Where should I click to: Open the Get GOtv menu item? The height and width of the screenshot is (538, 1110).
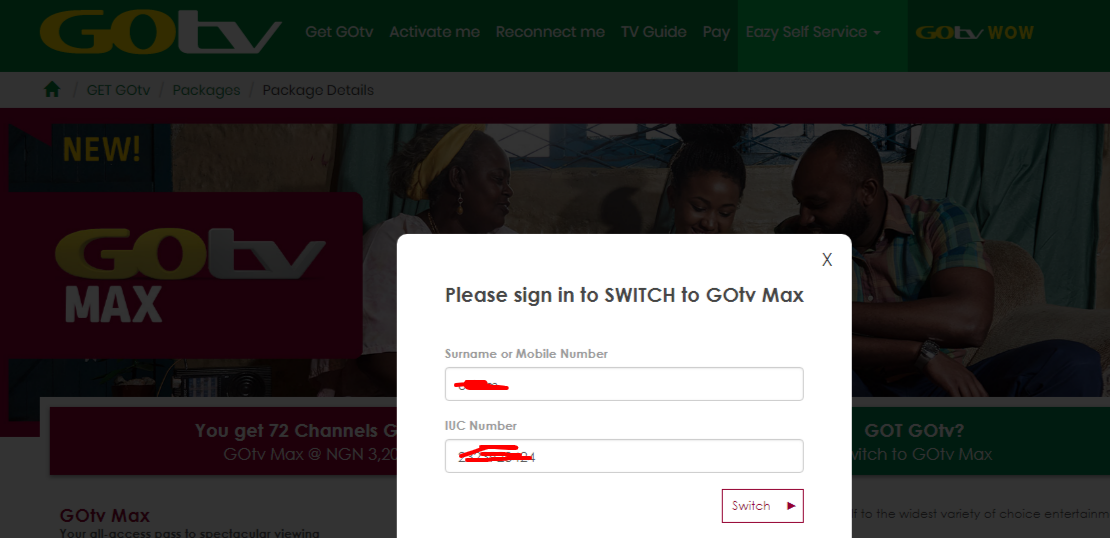click(x=339, y=32)
